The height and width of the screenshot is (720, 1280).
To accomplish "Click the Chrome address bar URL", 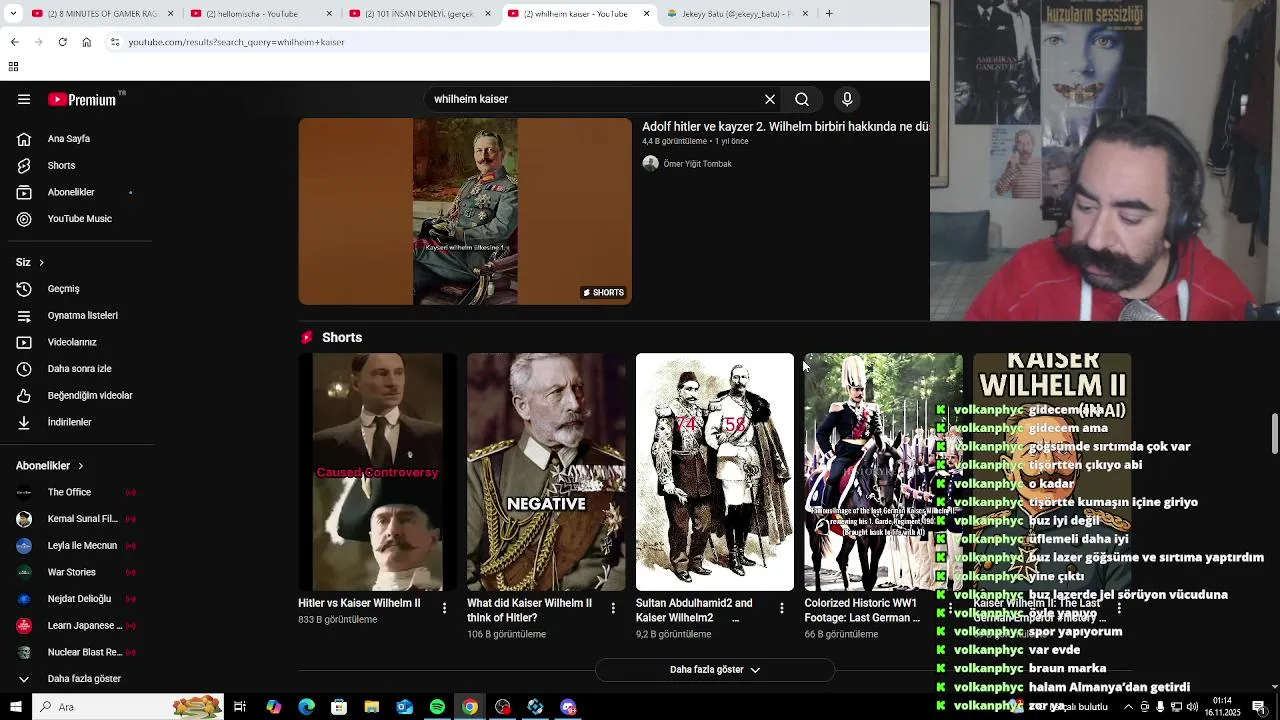I will (236, 42).
